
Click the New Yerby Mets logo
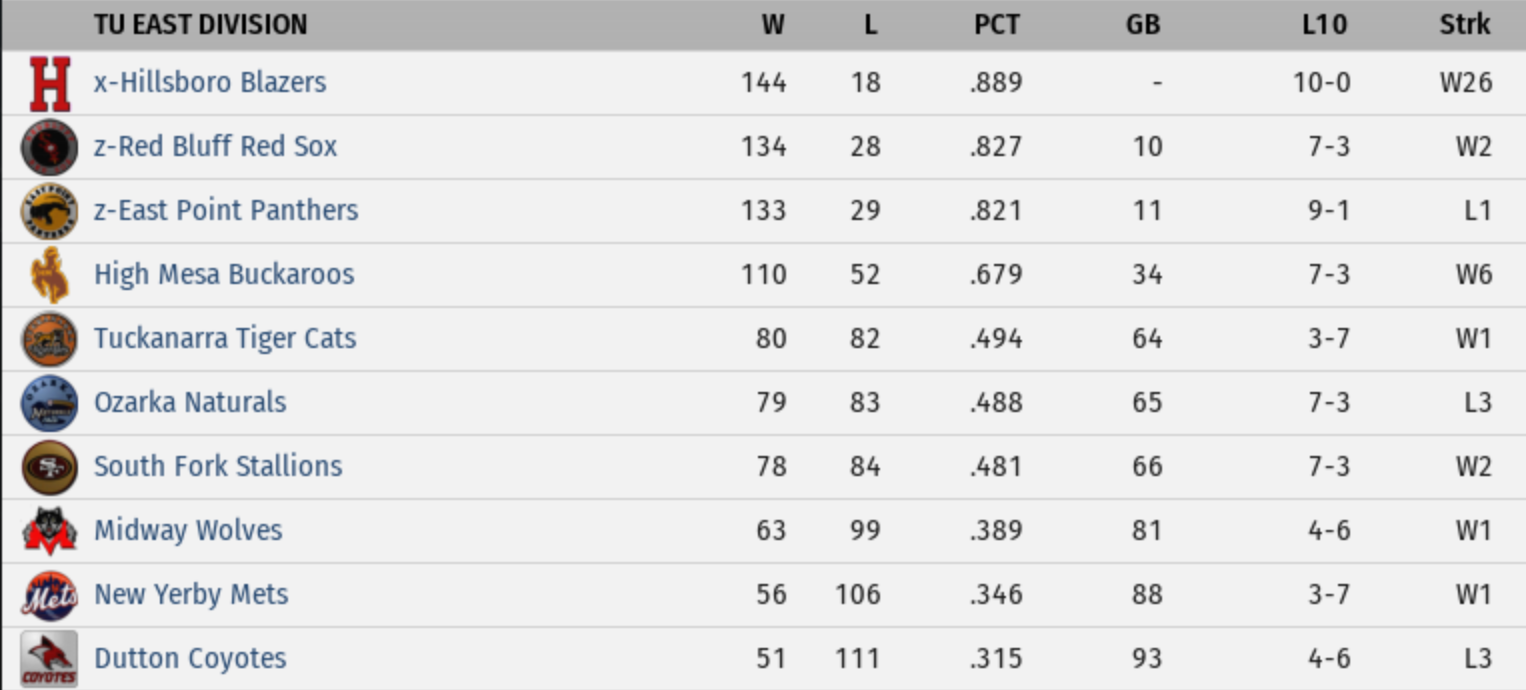49,595
